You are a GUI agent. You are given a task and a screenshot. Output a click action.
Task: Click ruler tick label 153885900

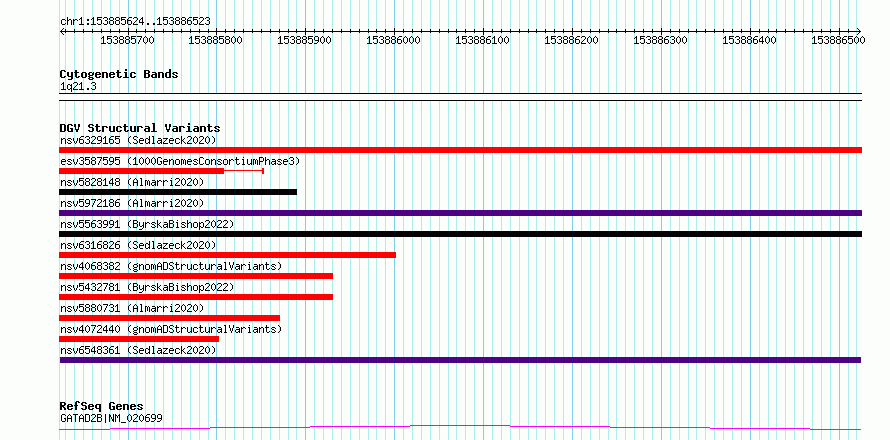click(305, 40)
